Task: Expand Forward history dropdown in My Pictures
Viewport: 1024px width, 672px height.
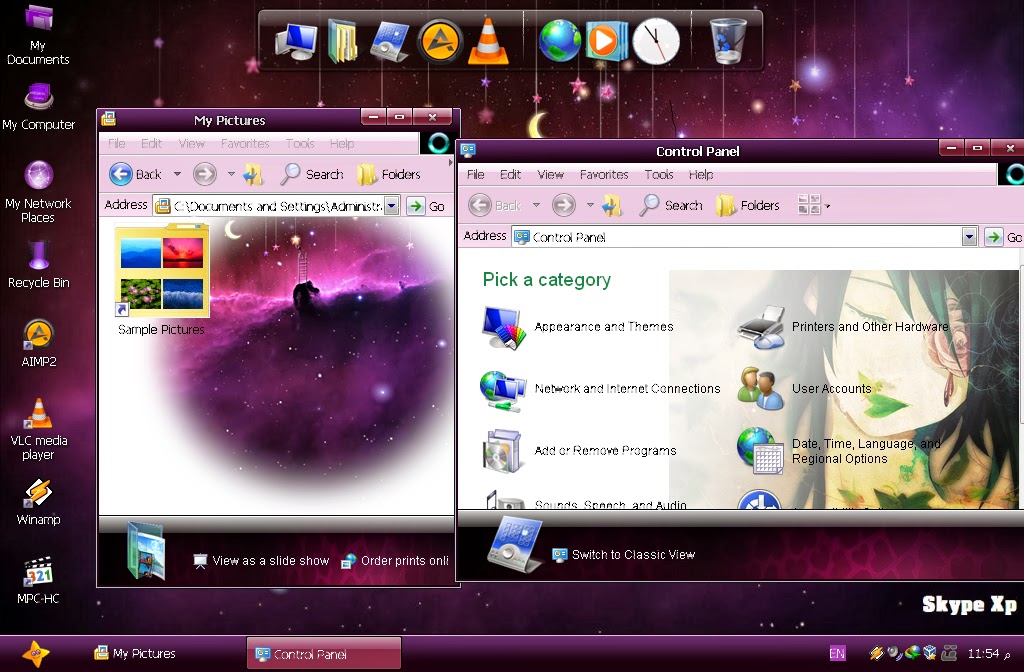Action: [x=231, y=174]
